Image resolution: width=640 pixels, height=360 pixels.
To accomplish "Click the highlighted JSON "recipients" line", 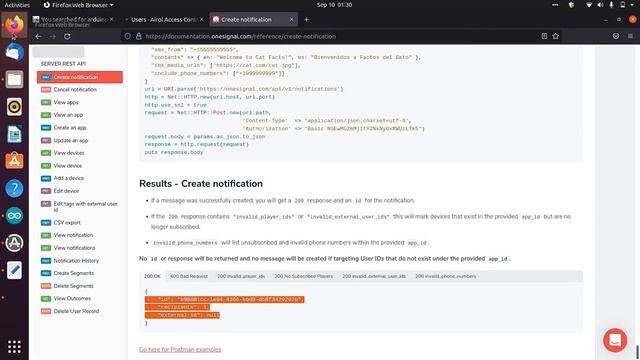I will pos(177,307).
